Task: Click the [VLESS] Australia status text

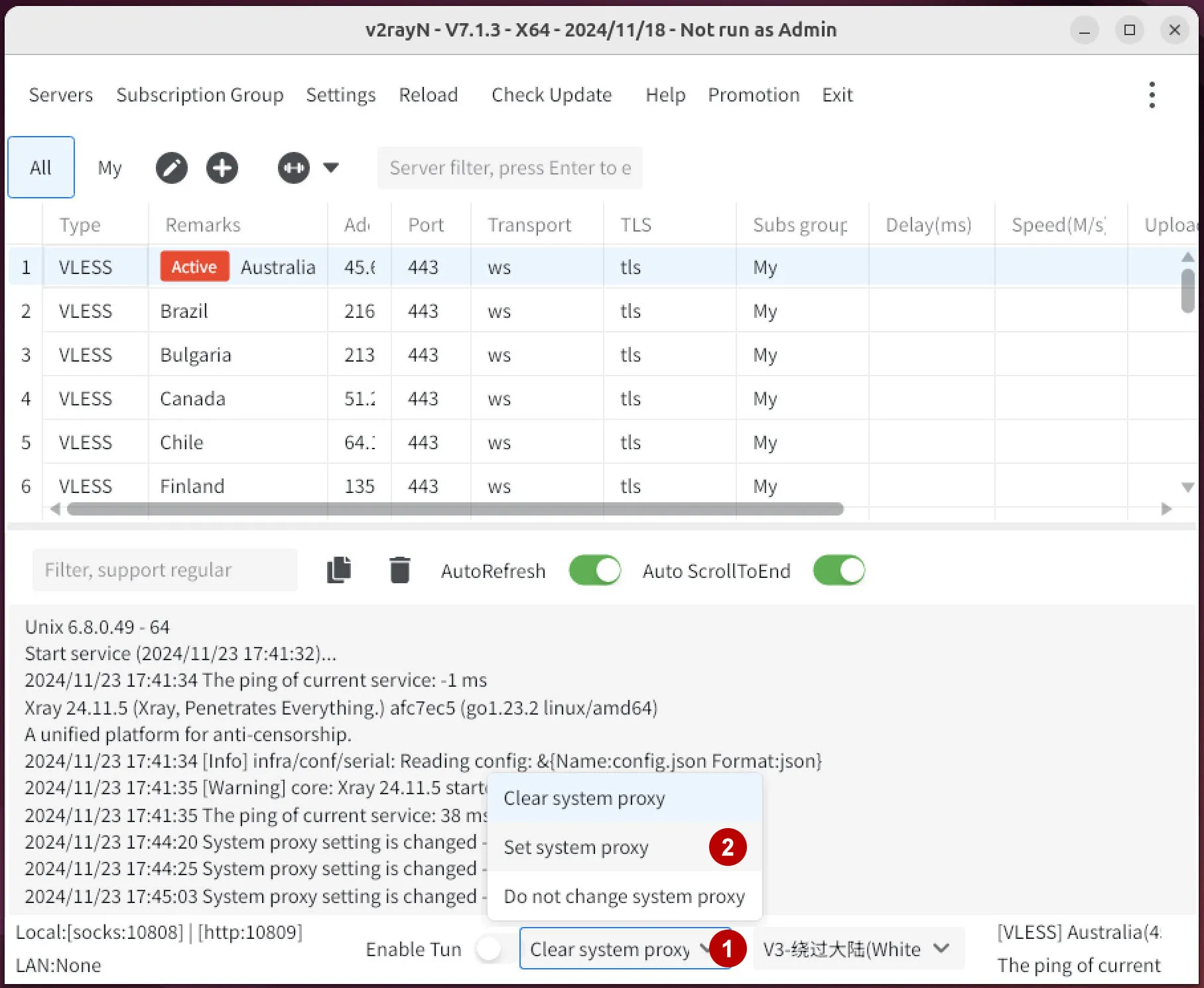Action: (x=1079, y=932)
